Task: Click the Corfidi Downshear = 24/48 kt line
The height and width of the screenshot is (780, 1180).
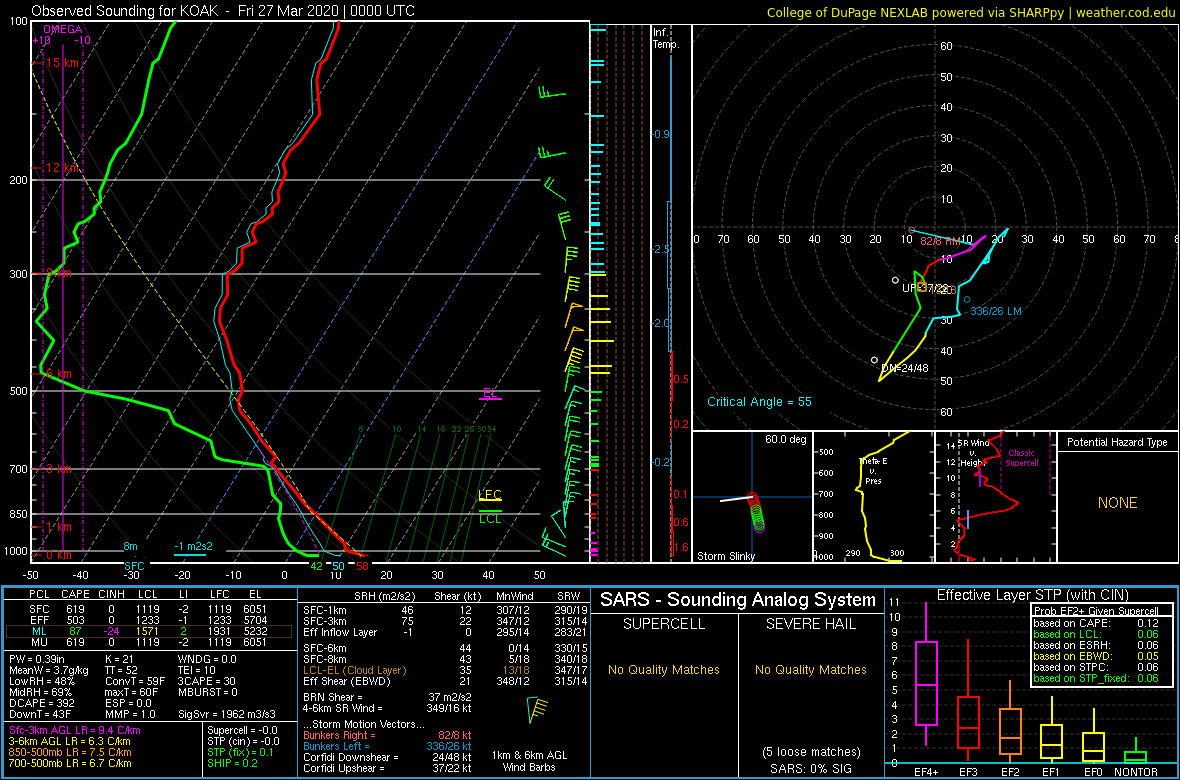Action: [387, 757]
